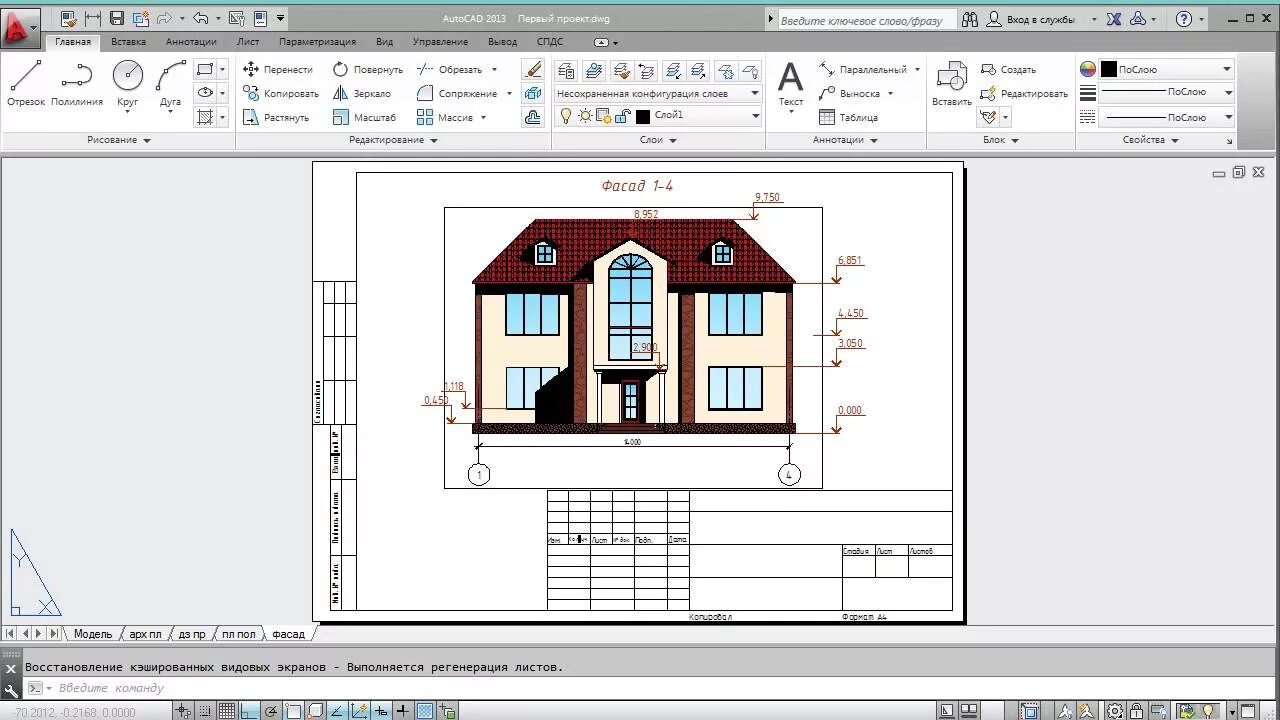Select the Дуга arc tool

click(x=170, y=85)
